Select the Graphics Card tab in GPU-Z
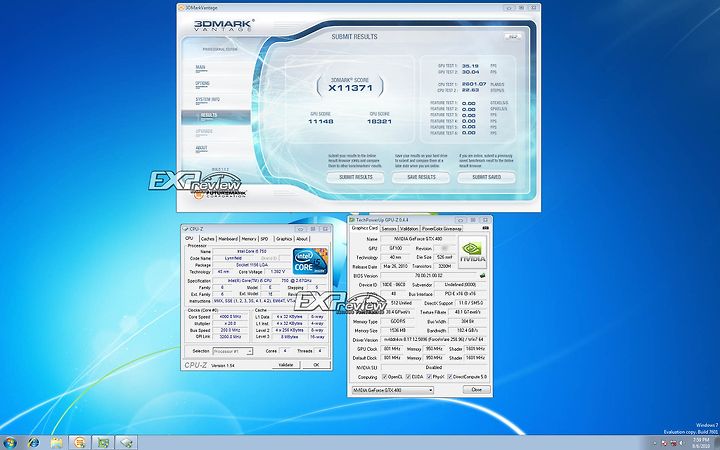This screenshot has height=450, width=720. tap(365, 228)
